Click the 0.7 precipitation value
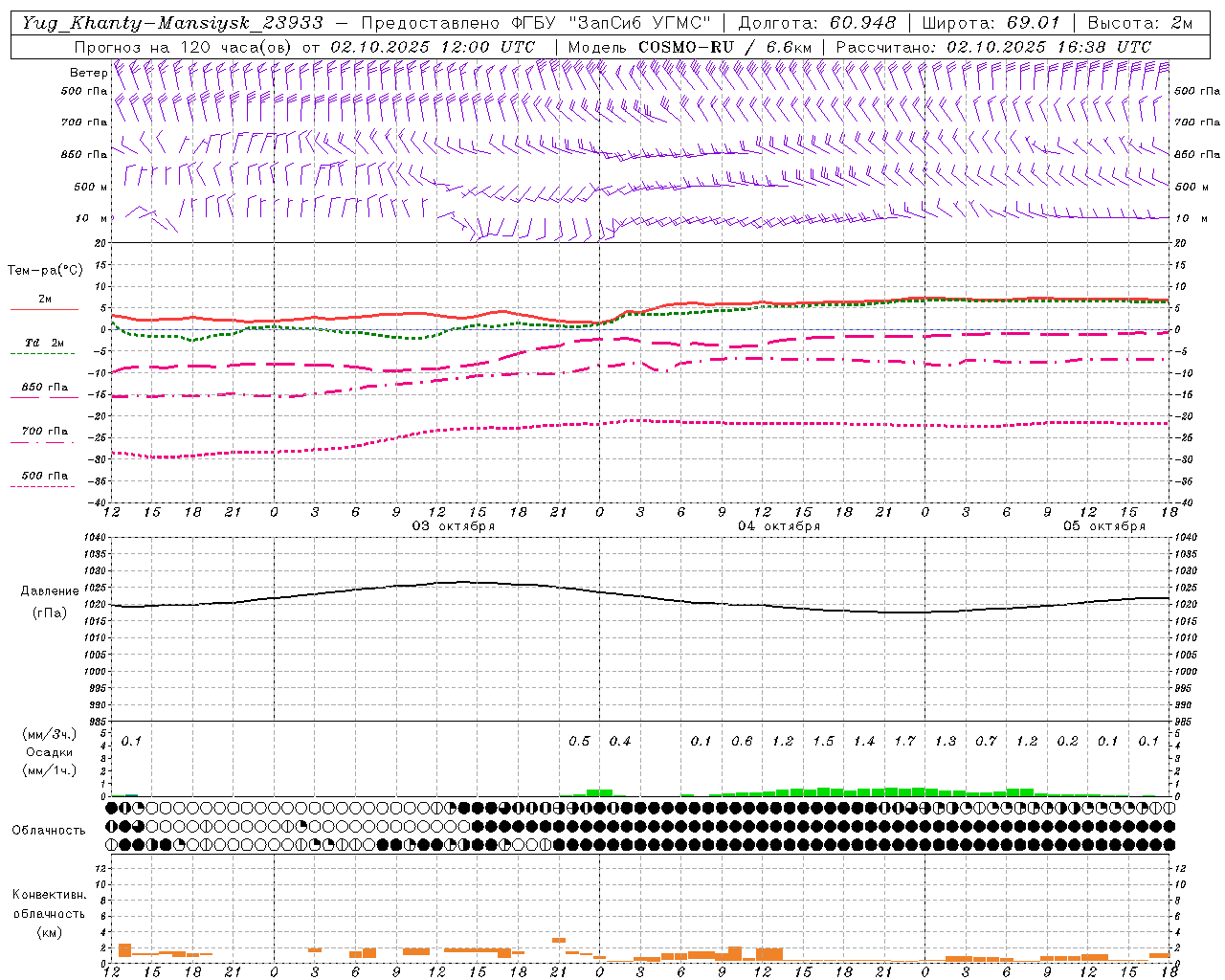The image size is (1225, 980). (x=986, y=741)
